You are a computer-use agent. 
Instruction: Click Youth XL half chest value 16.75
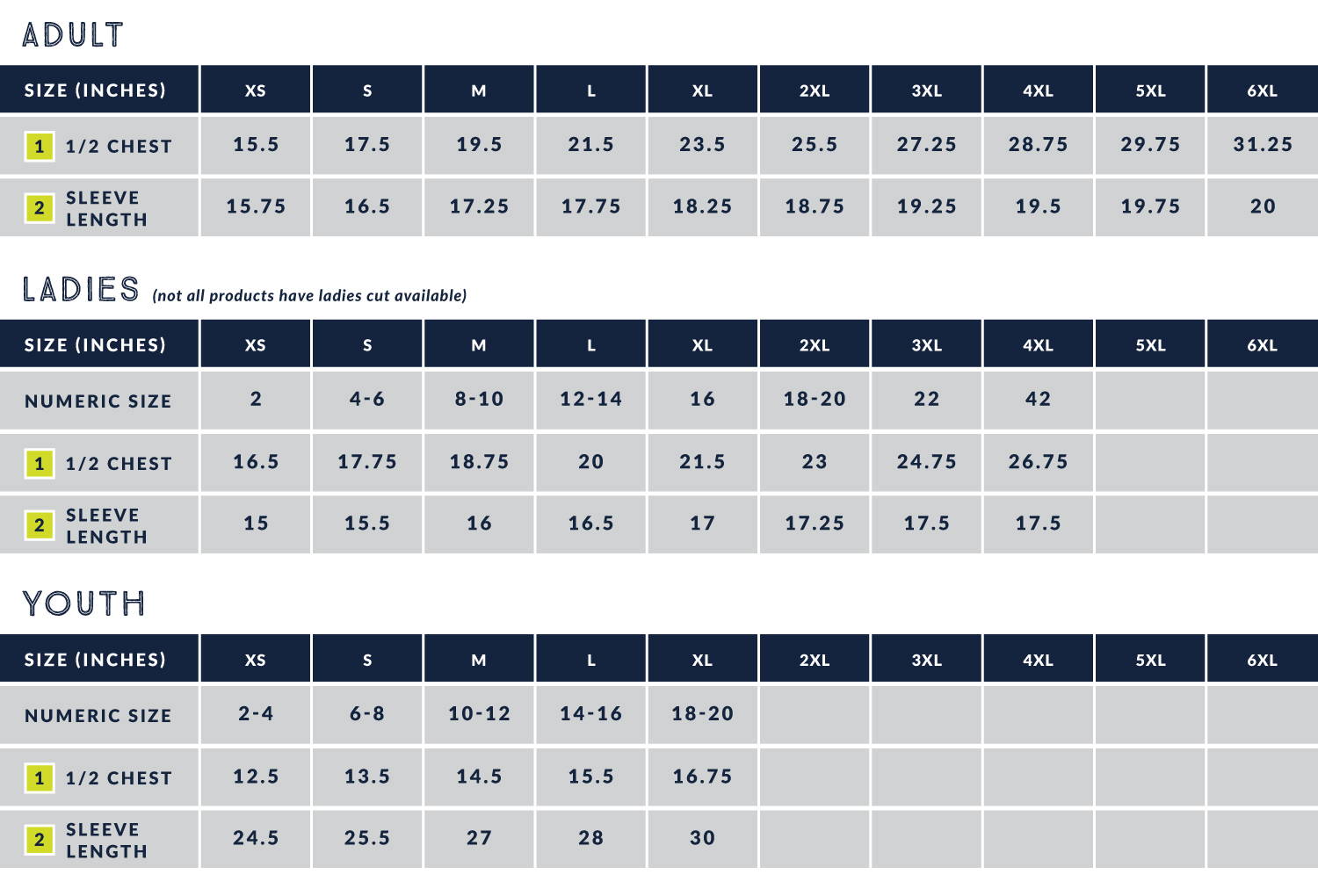pos(702,777)
